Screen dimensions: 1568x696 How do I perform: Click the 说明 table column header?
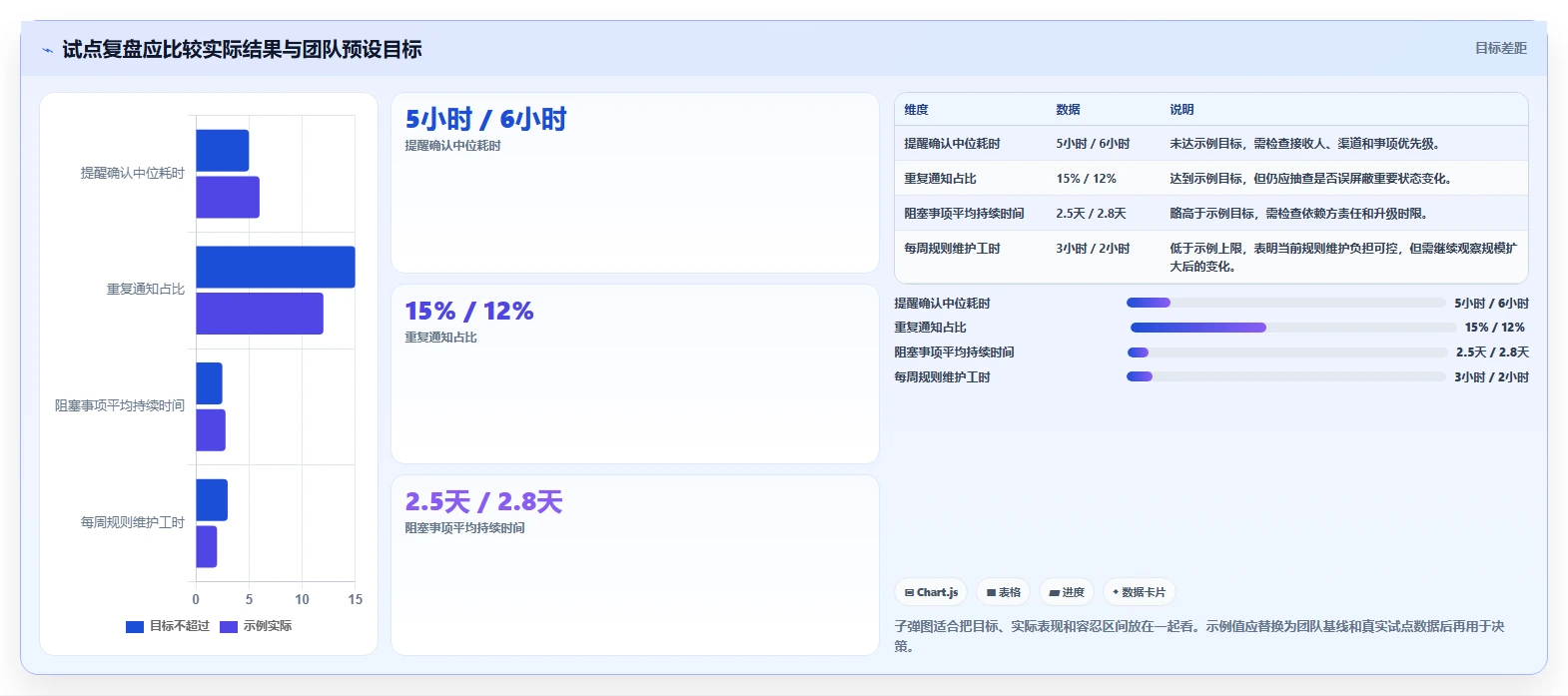1181,110
